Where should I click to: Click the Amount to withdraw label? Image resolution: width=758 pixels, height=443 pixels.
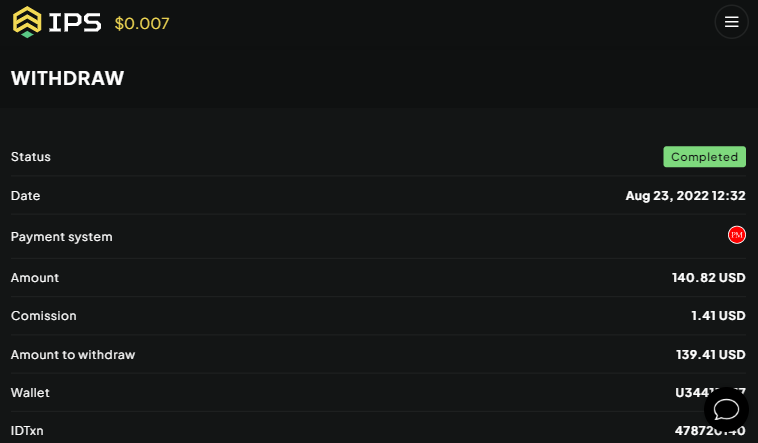(x=73, y=355)
